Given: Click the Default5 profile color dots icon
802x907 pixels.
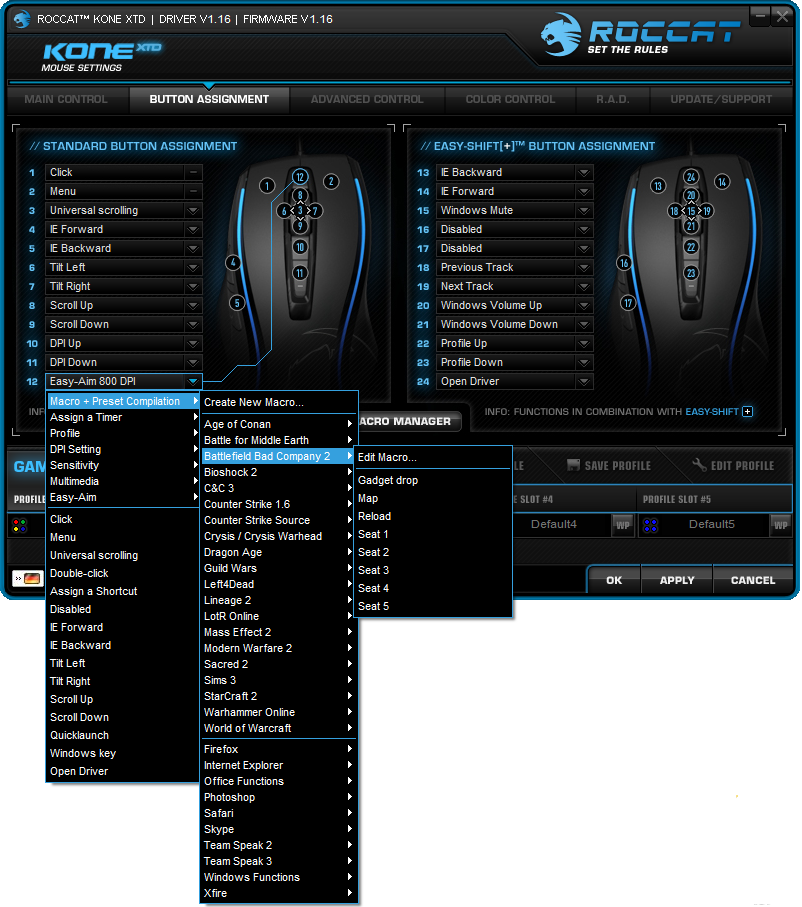Looking at the screenshot, I should pyautogui.click(x=650, y=525).
